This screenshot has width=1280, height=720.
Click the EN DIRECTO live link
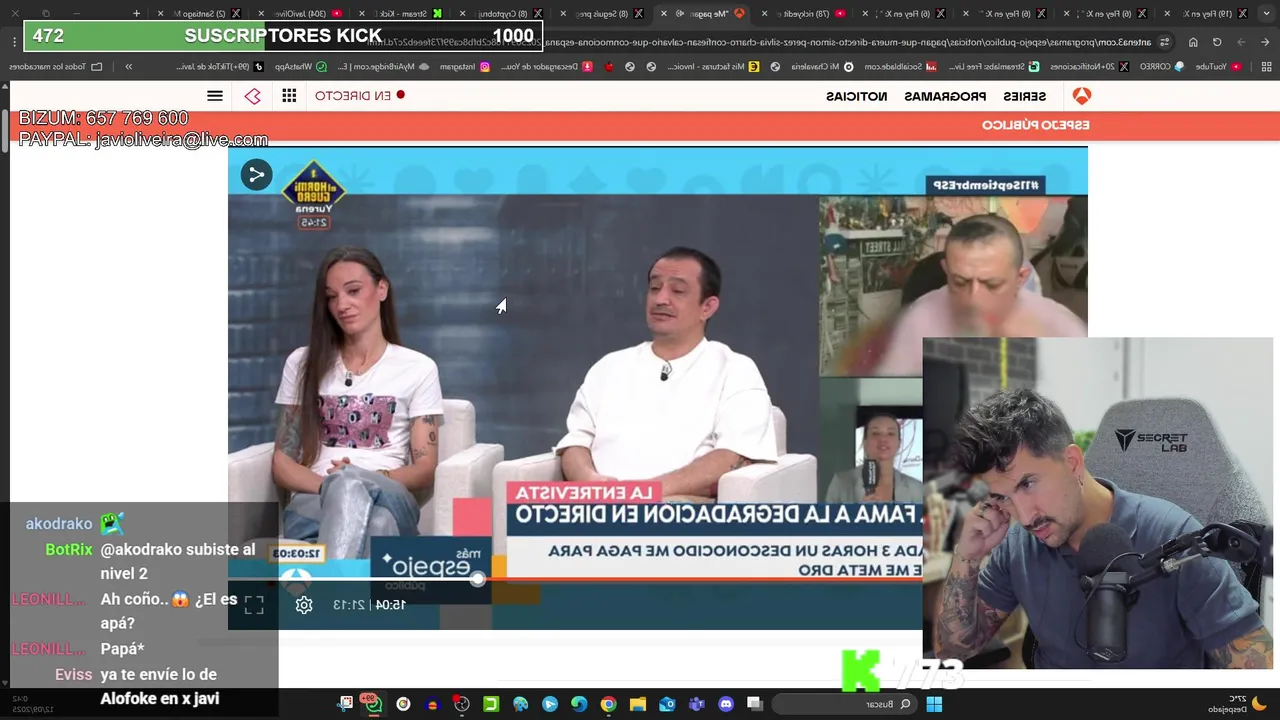(x=360, y=96)
